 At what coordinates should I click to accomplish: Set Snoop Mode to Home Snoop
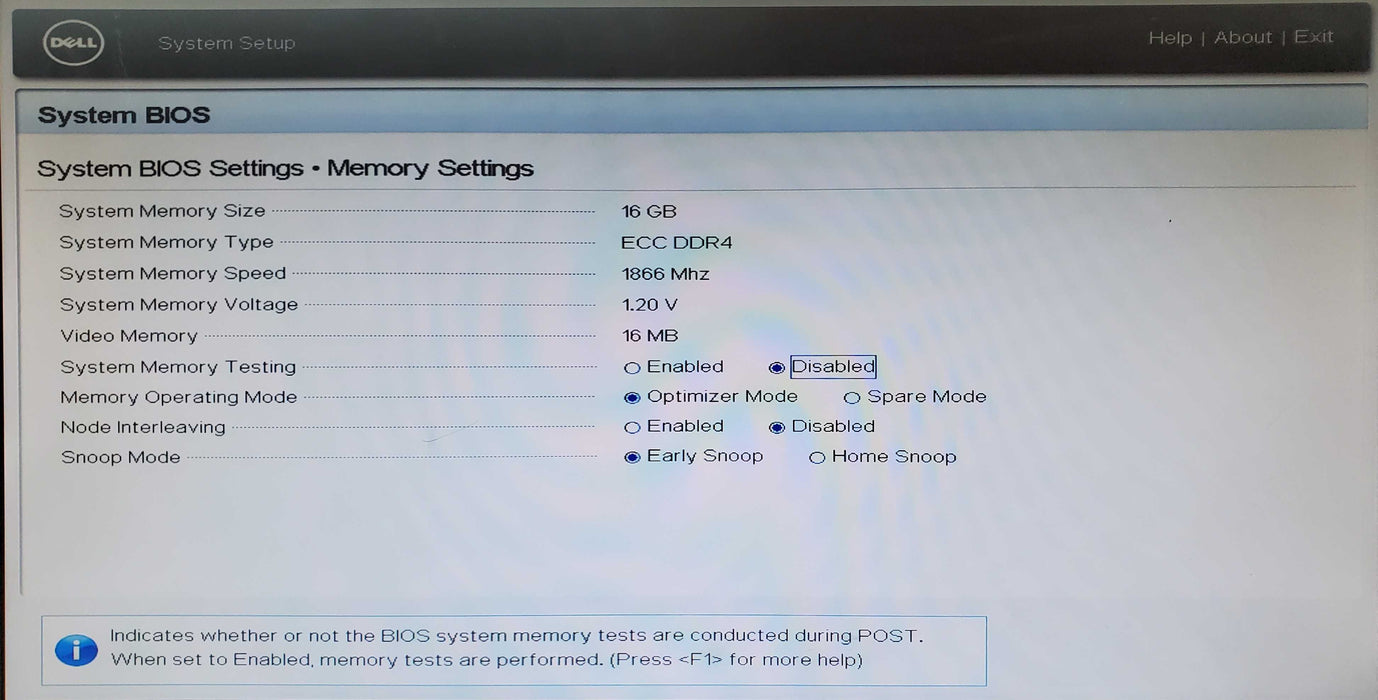817,458
